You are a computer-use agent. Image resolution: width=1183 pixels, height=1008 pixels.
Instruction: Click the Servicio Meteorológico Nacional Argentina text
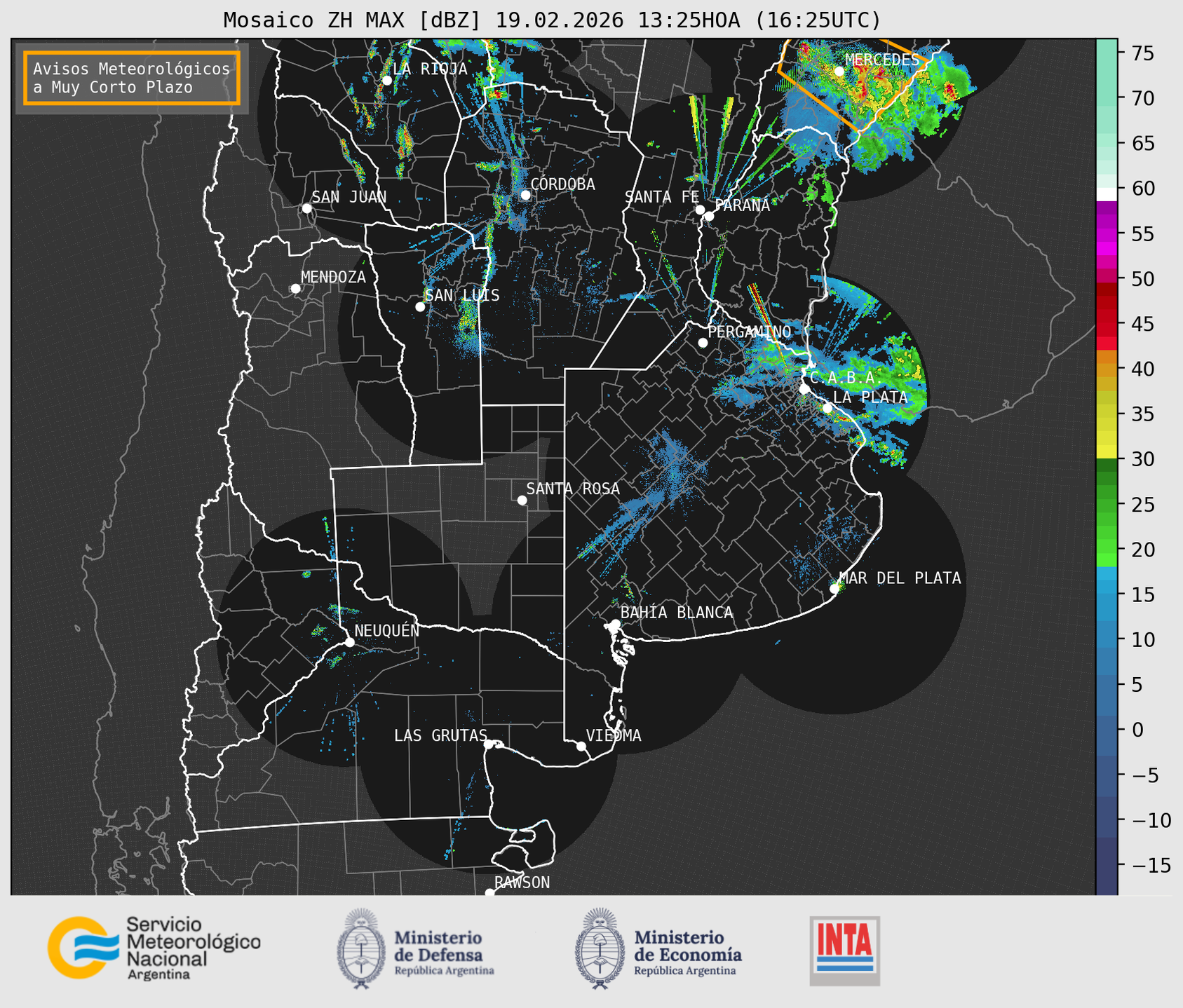[x=193, y=948]
